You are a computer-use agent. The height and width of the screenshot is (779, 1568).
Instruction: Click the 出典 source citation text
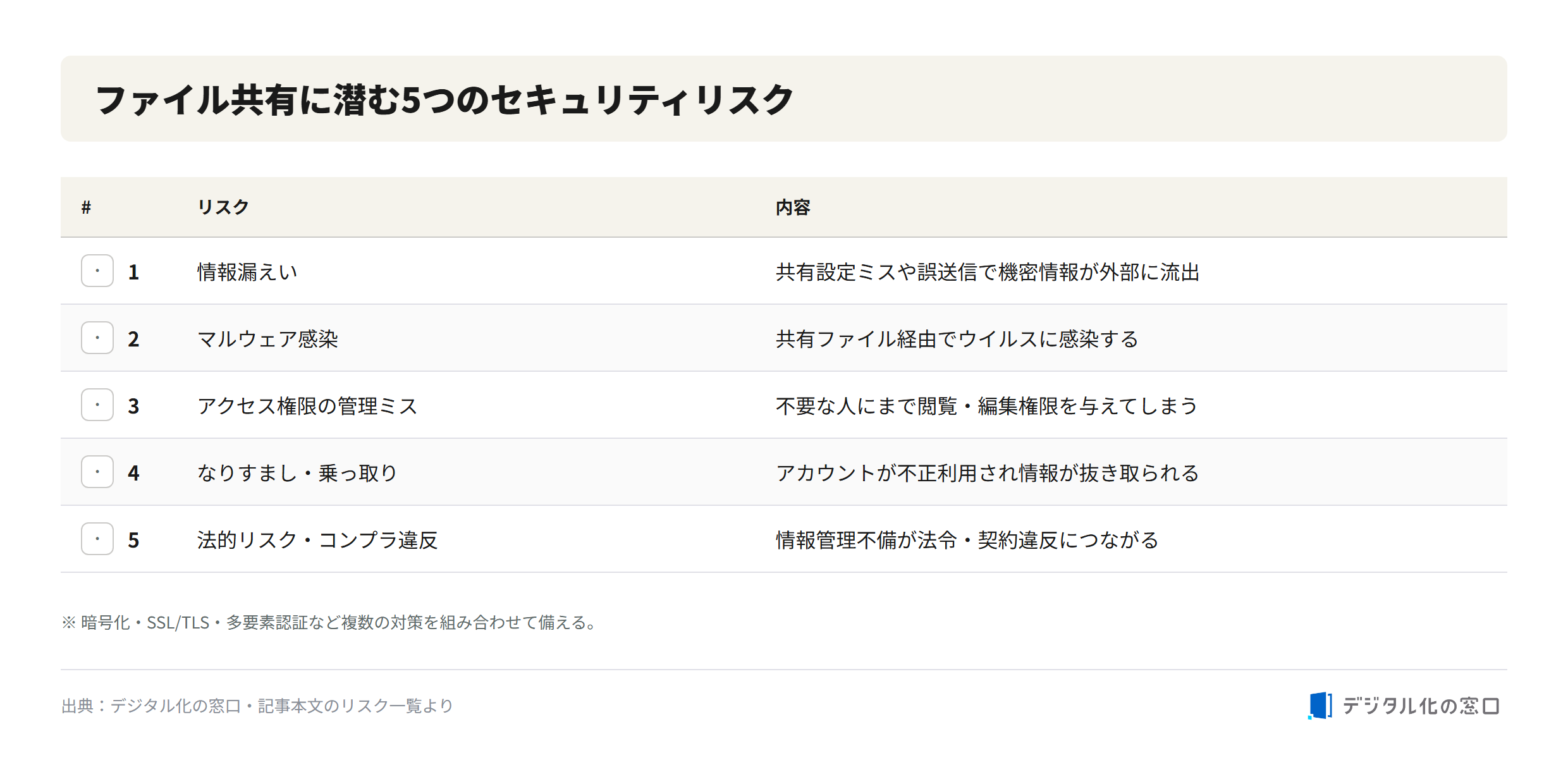tap(257, 706)
